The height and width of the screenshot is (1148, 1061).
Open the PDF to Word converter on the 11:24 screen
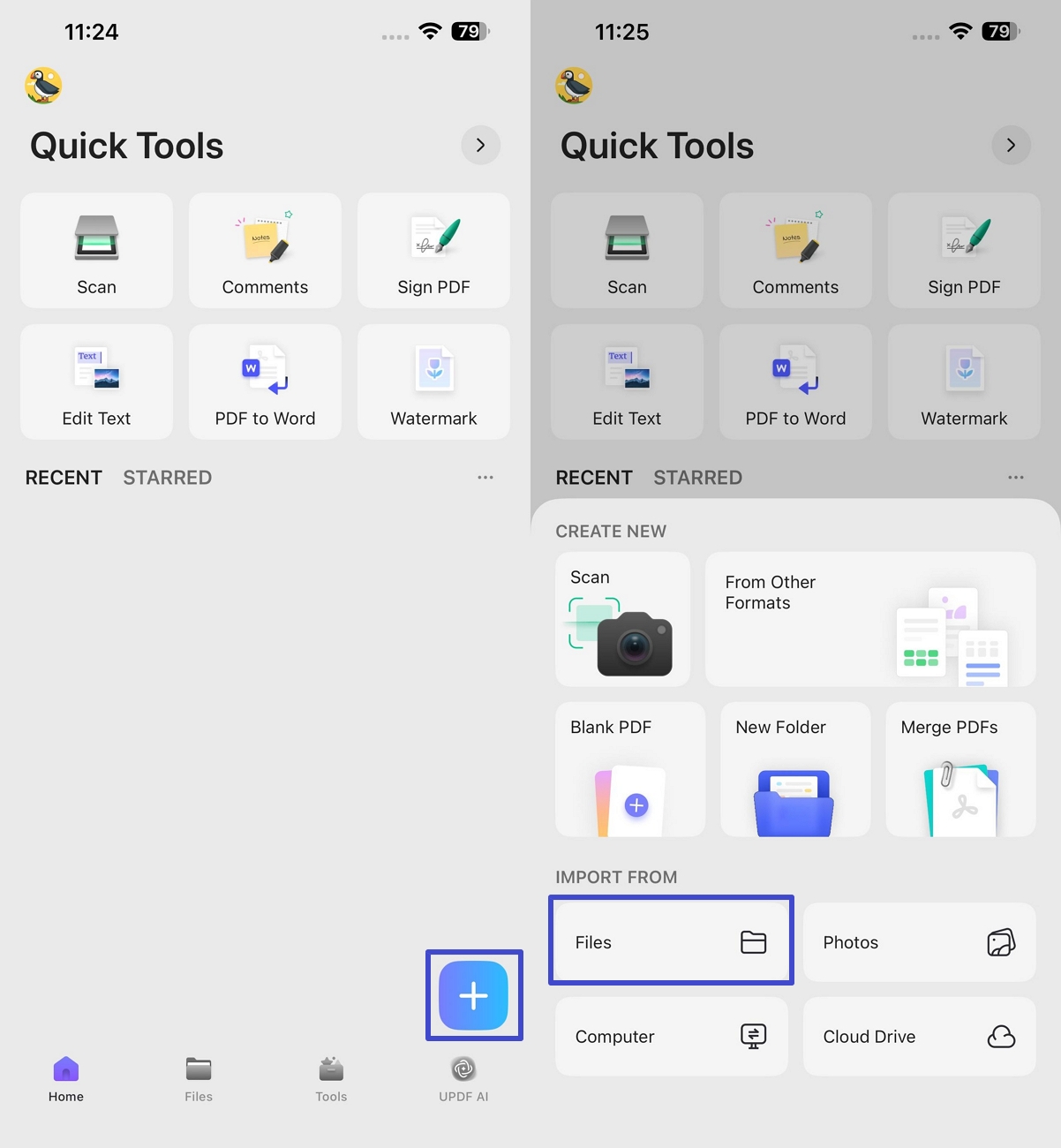tap(265, 381)
